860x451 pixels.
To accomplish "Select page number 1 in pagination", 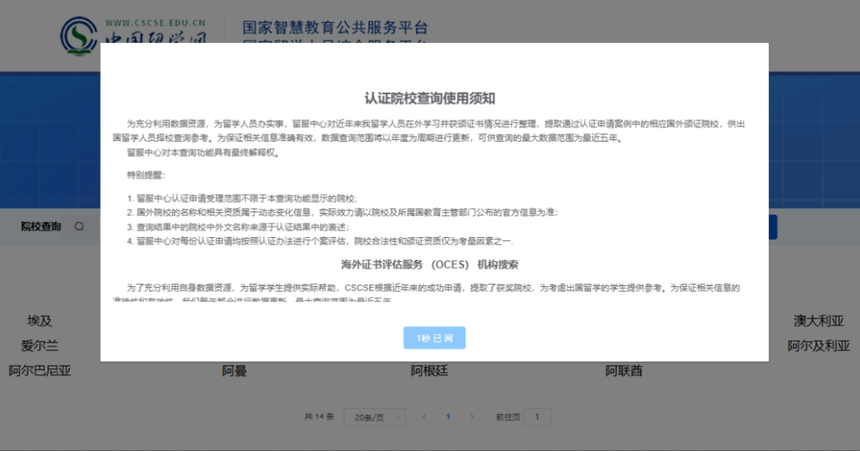I will click(448, 417).
